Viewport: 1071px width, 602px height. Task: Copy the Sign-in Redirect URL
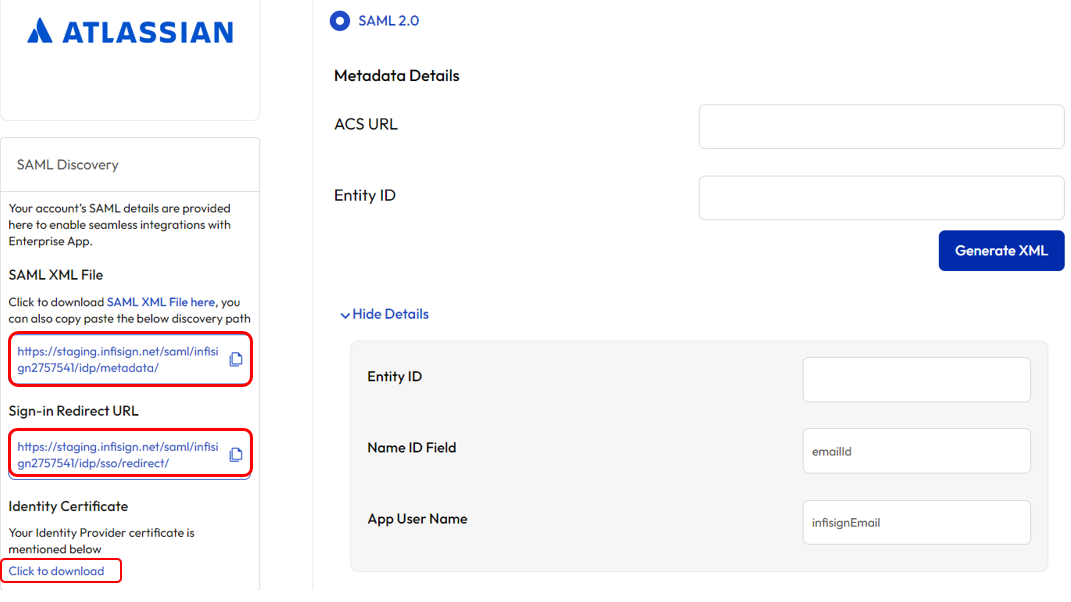[236, 453]
